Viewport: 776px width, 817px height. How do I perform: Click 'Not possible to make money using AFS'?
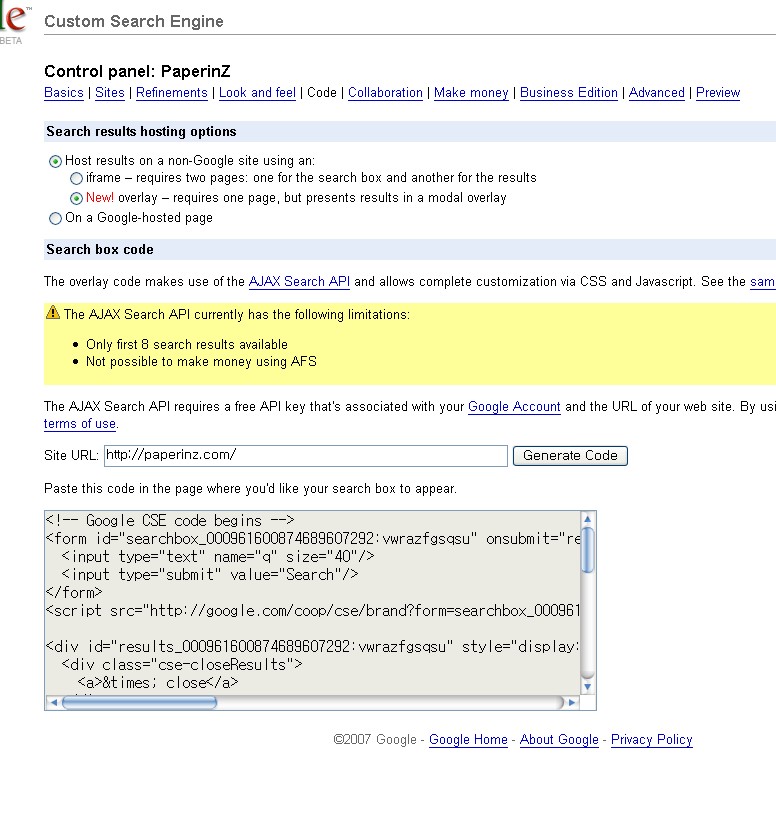[x=201, y=362]
